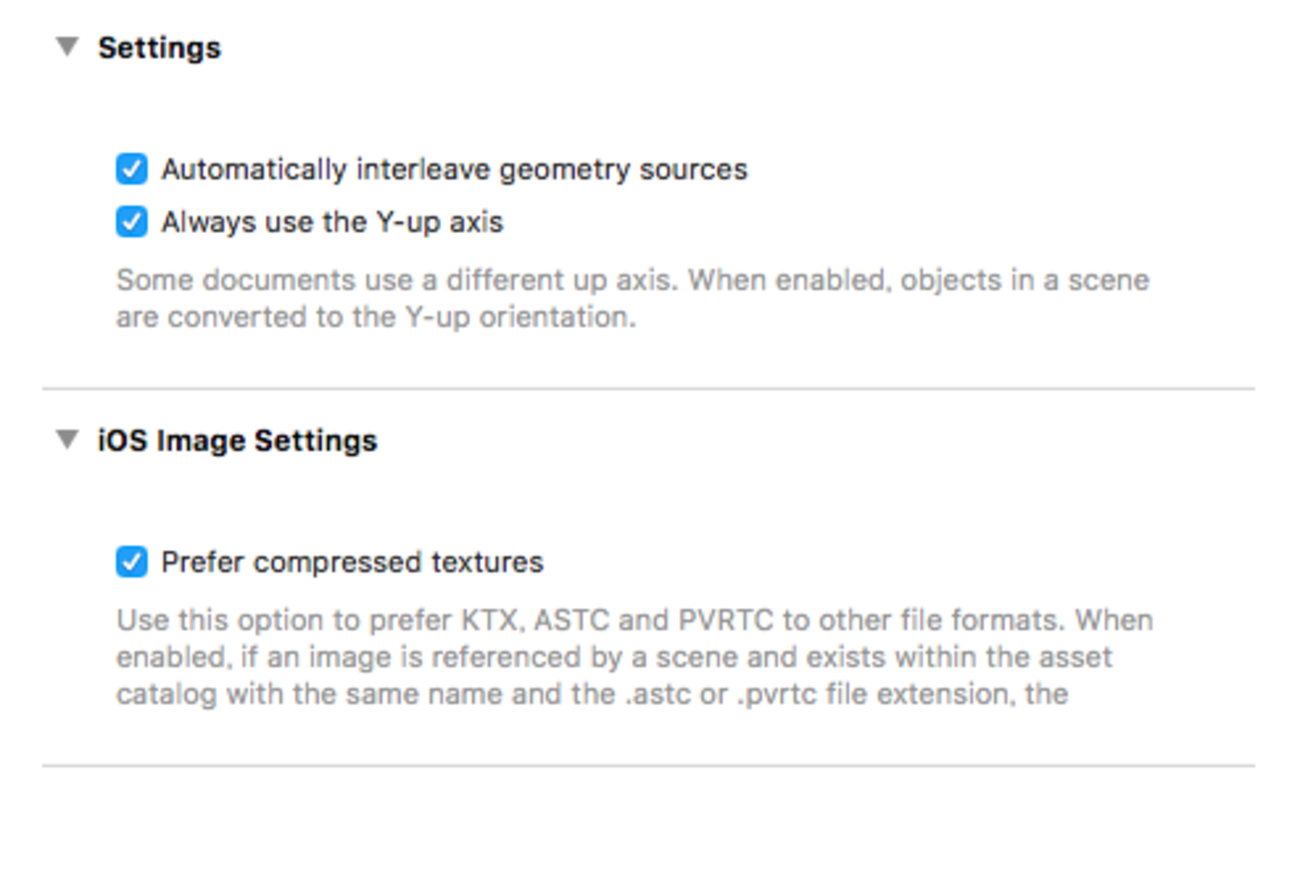The height and width of the screenshot is (878, 1300).
Task: Click the empty area below the bottom separator
Action: (648, 825)
